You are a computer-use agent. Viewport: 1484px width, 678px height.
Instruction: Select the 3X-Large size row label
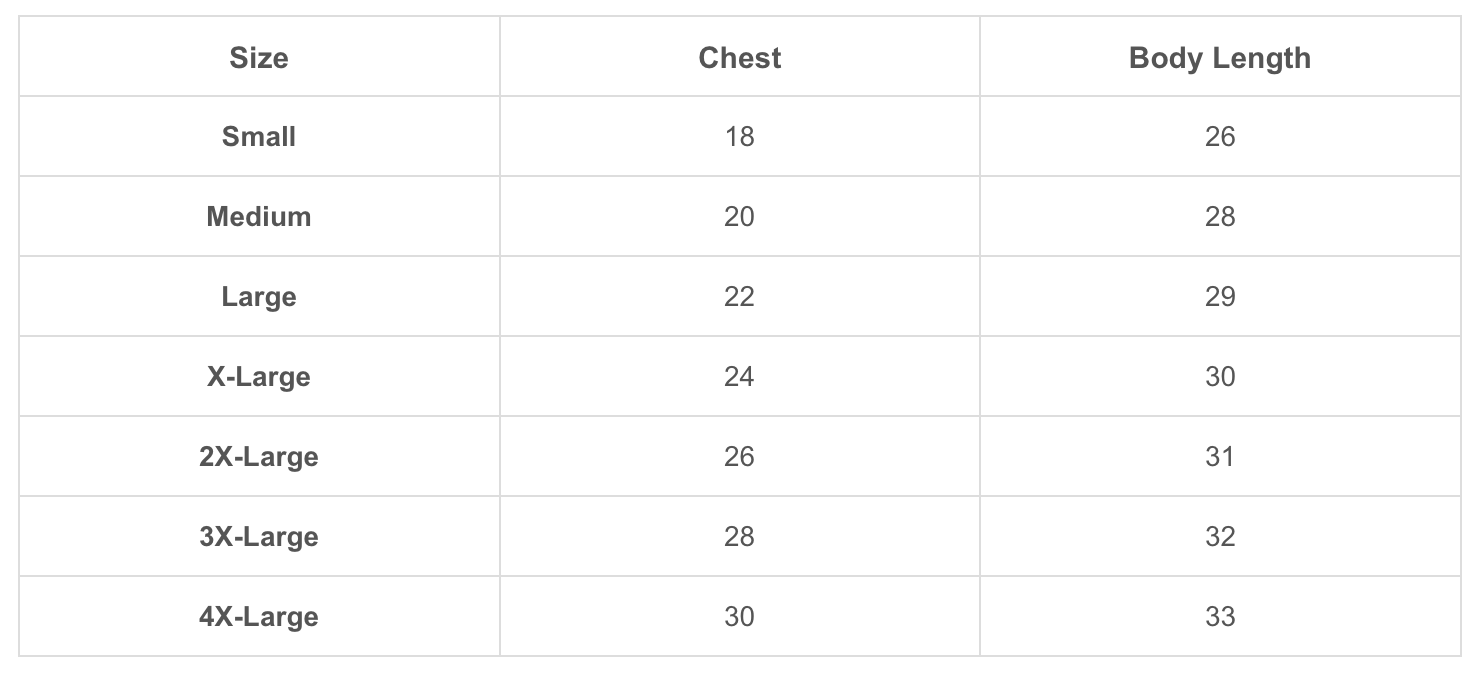259,537
